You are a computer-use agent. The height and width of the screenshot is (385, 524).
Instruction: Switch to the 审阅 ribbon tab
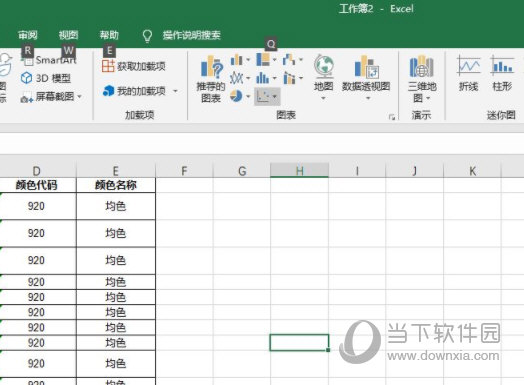(x=28, y=35)
